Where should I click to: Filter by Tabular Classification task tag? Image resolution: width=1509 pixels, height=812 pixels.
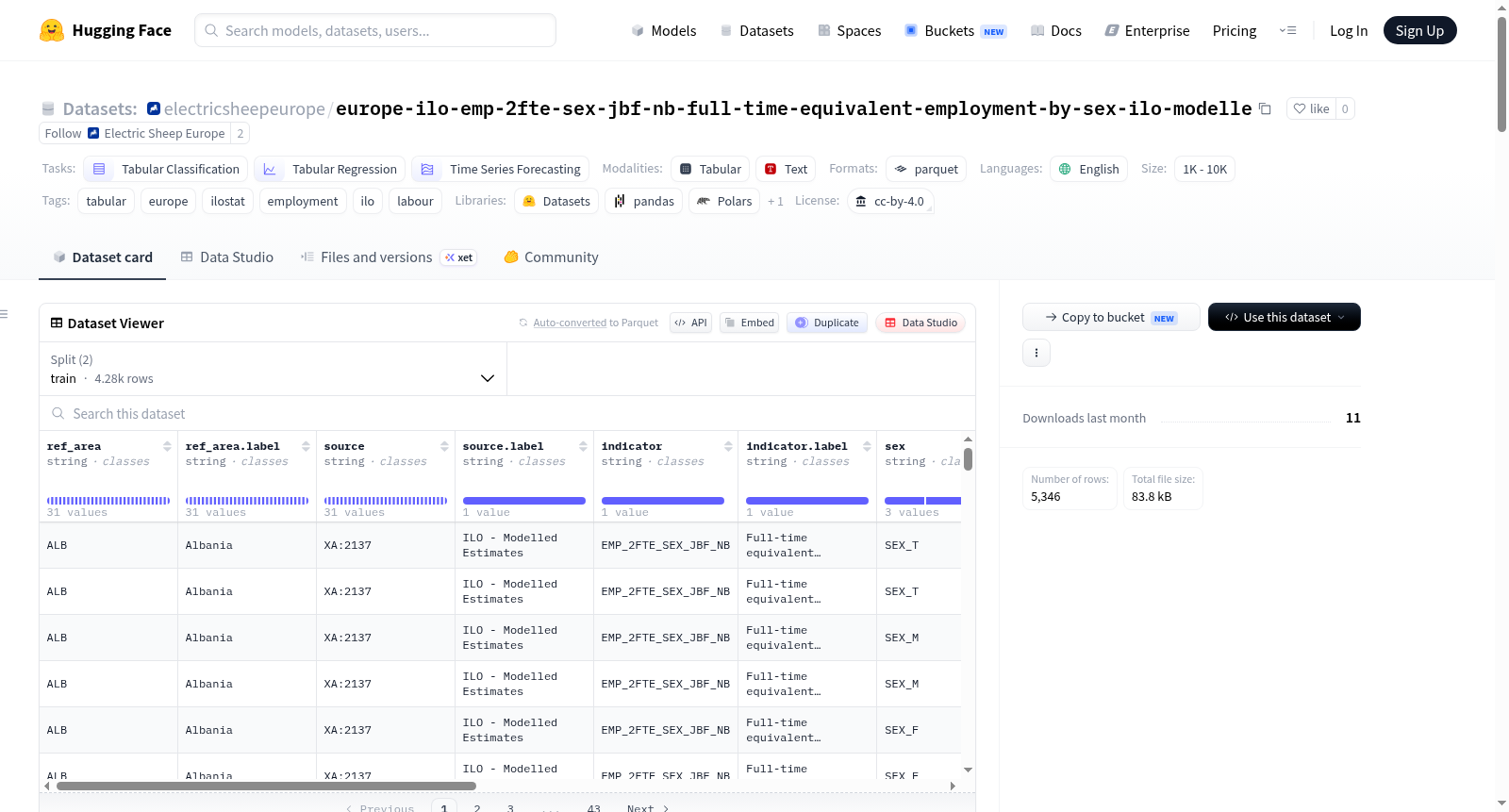pos(166,169)
